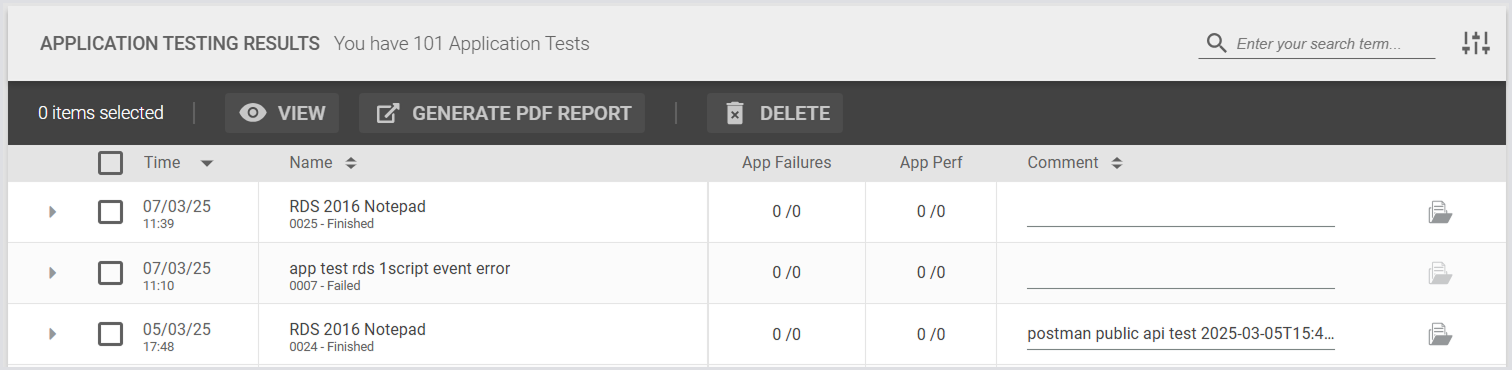Open folder icon for failed 0007 test row

[1440, 272]
